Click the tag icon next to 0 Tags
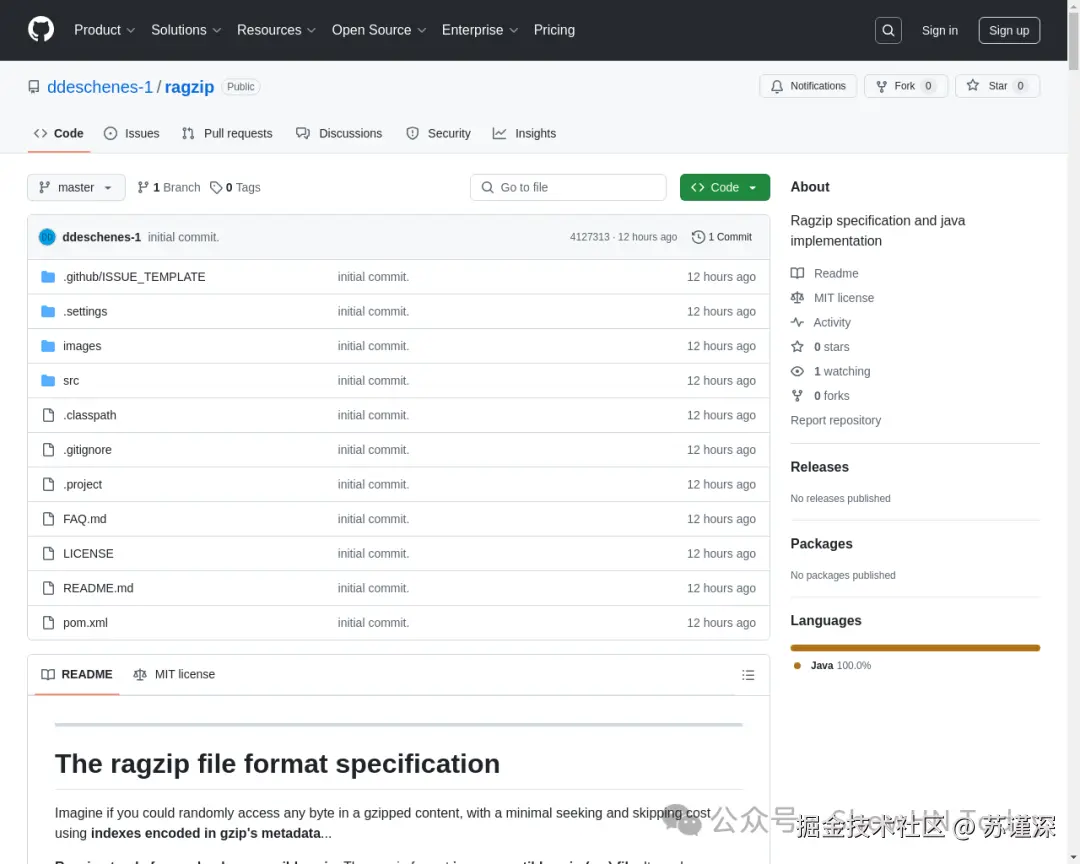Image resolution: width=1080 pixels, height=864 pixels. point(216,187)
